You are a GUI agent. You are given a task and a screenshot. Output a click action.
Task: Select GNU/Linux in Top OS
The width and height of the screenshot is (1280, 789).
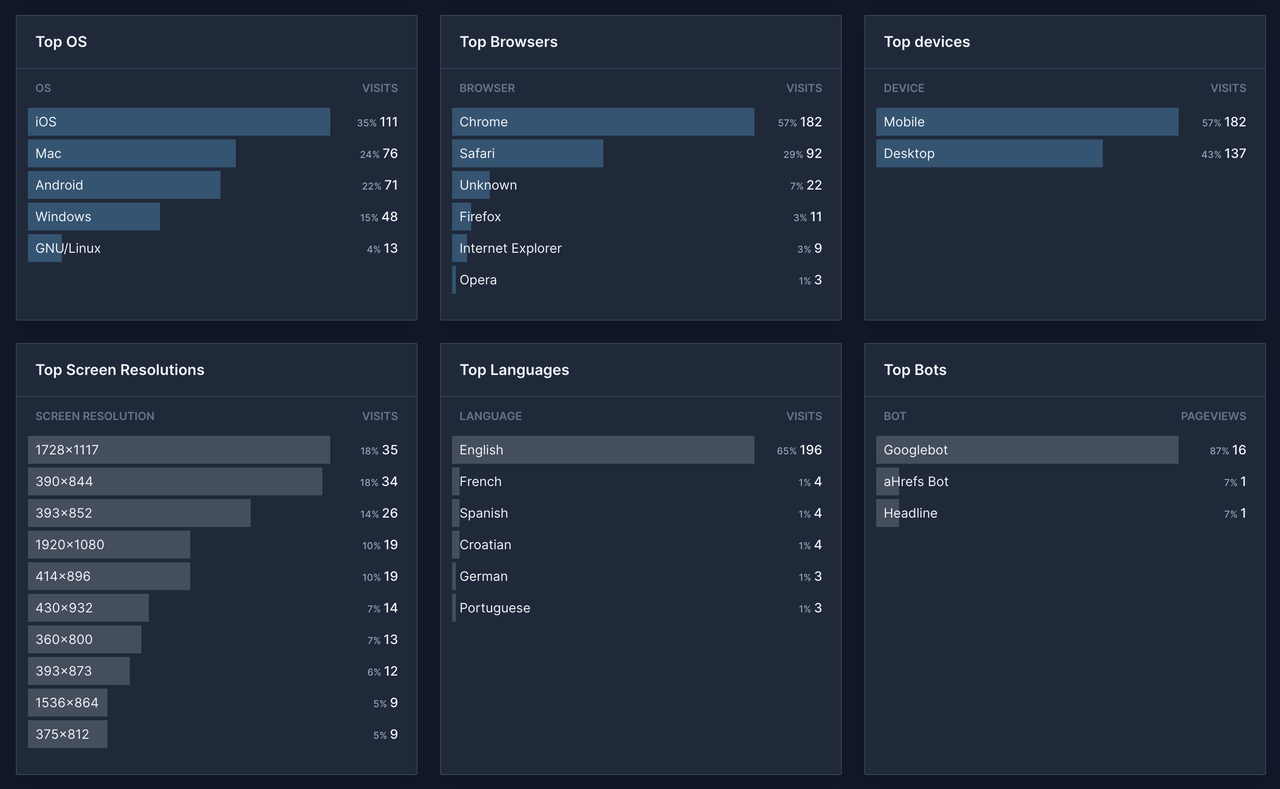[x=66, y=247]
